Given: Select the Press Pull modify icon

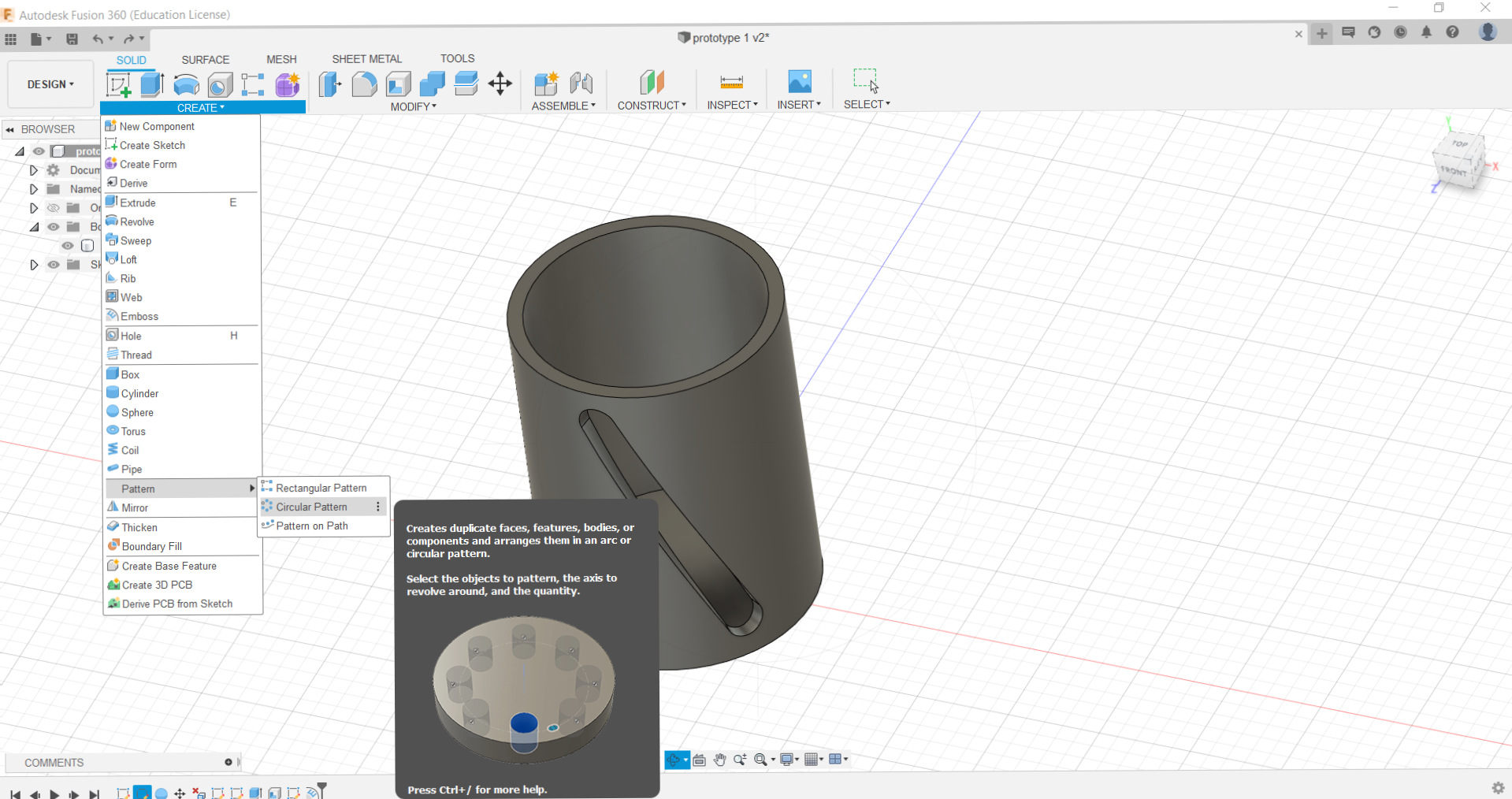Looking at the screenshot, I should [x=330, y=84].
